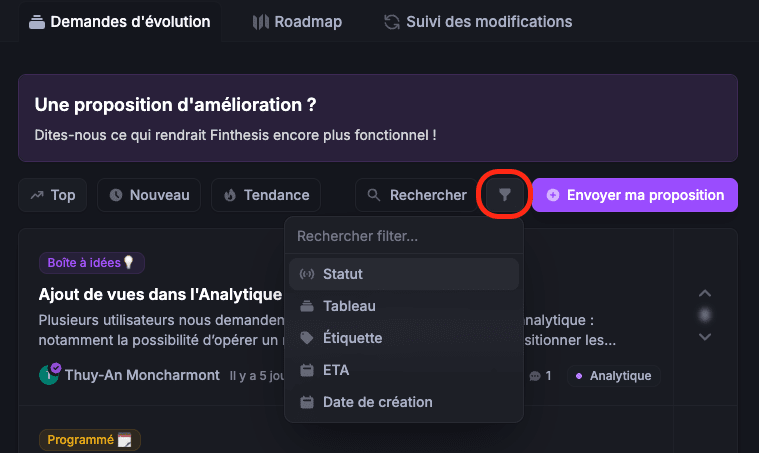This screenshot has width=759, height=453.
Task: Choose the ETA filter option
Action: tap(404, 370)
